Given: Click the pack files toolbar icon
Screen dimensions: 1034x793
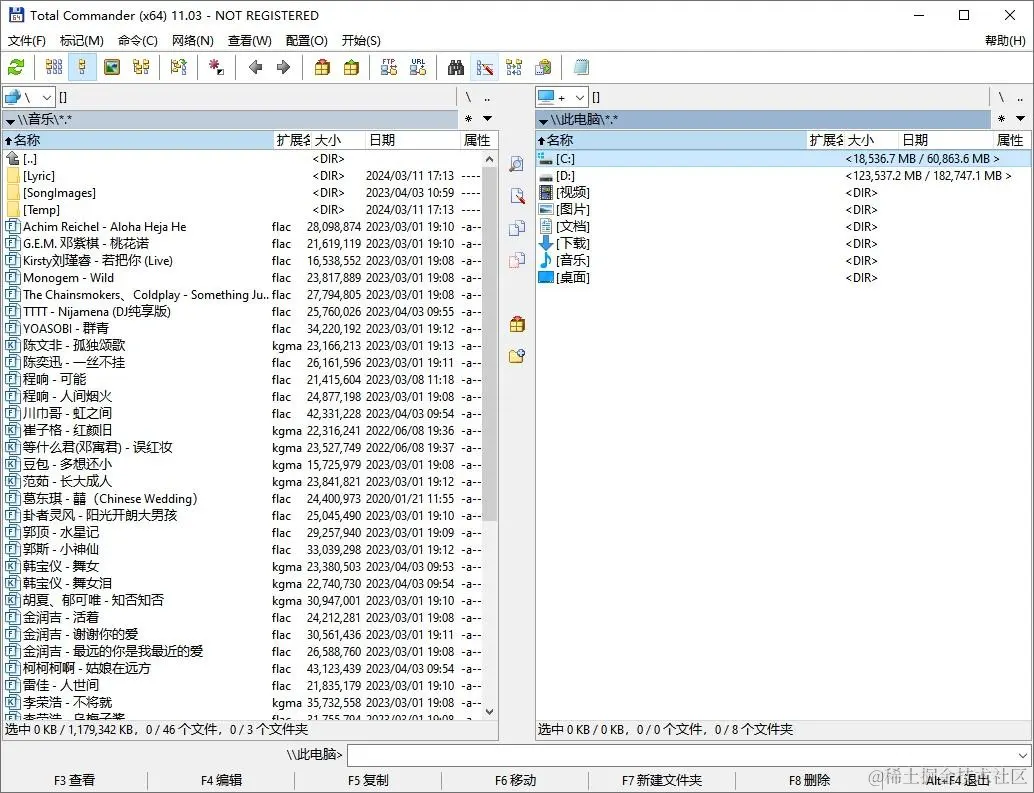Looking at the screenshot, I should [x=322, y=67].
